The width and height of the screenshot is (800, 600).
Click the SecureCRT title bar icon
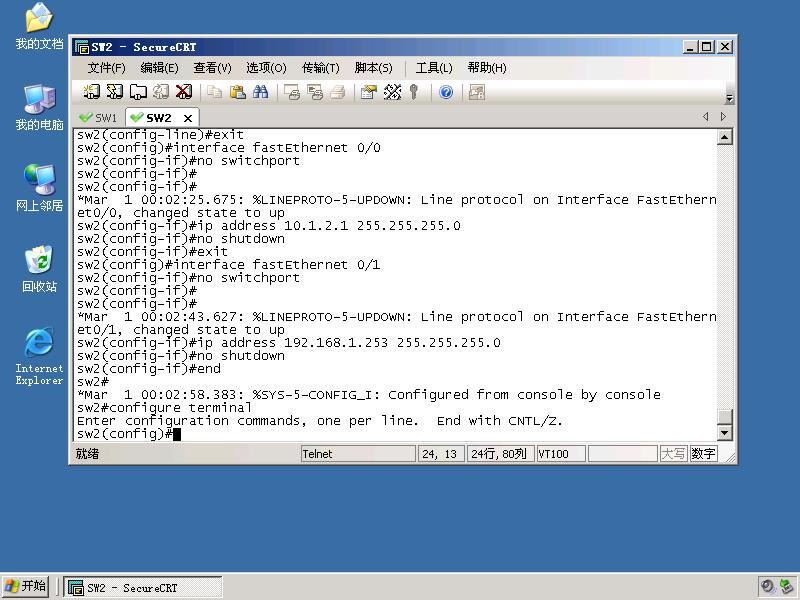click(x=82, y=47)
